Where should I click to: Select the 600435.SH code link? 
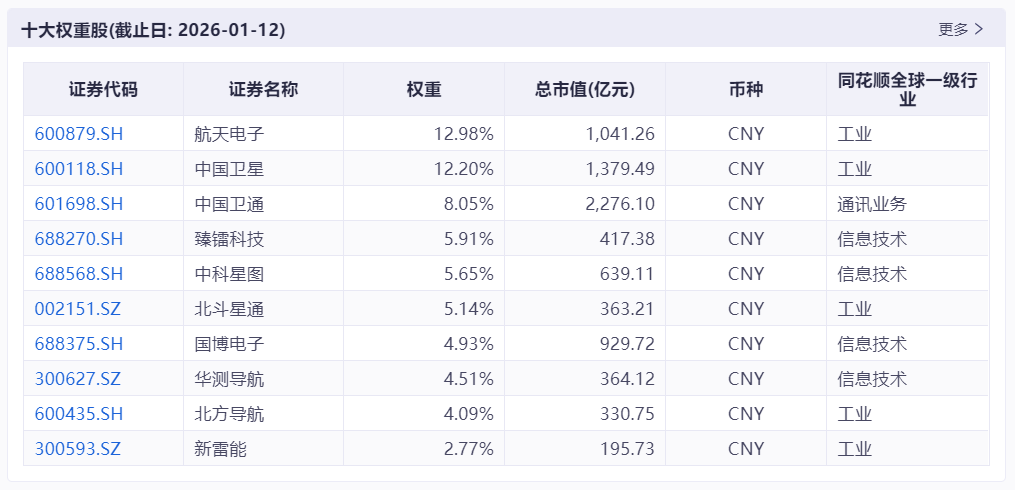79,414
